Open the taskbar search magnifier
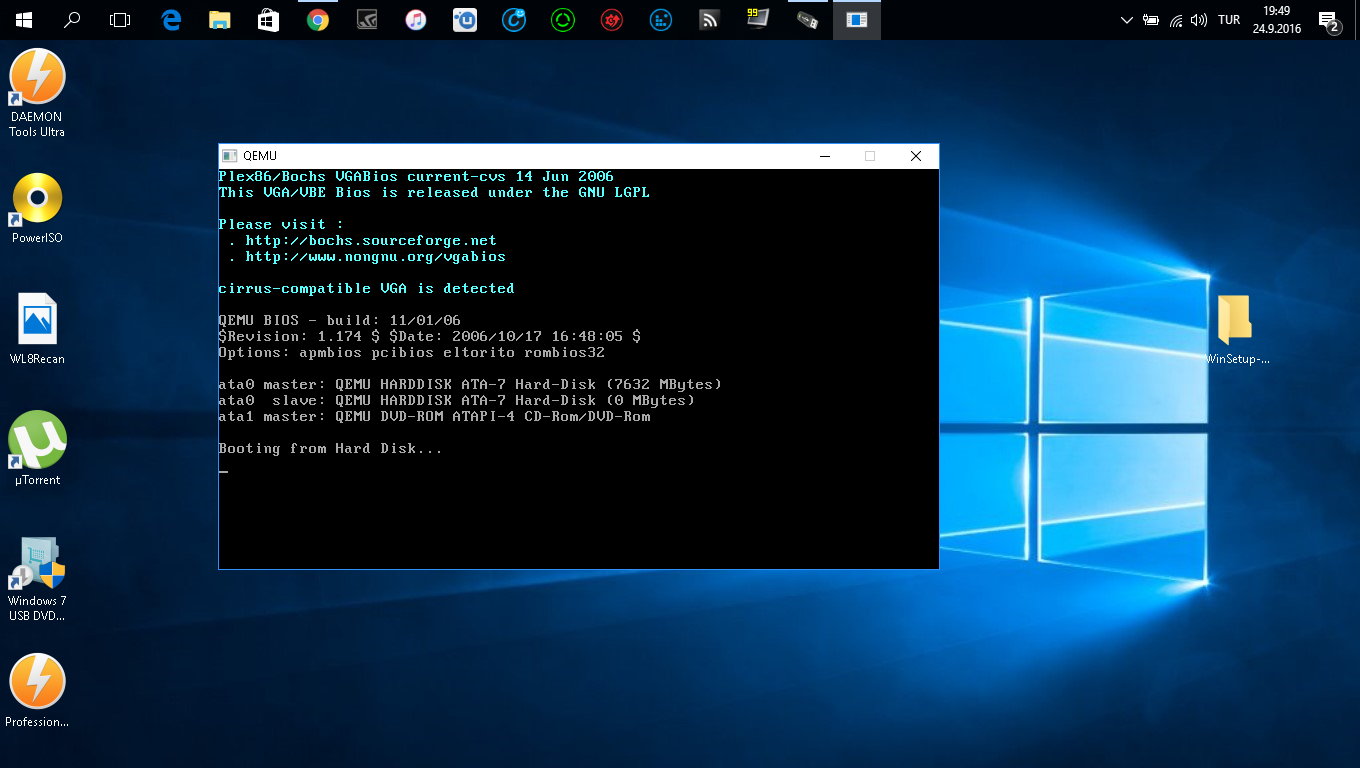This screenshot has width=1360, height=768. click(x=72, y=20)
